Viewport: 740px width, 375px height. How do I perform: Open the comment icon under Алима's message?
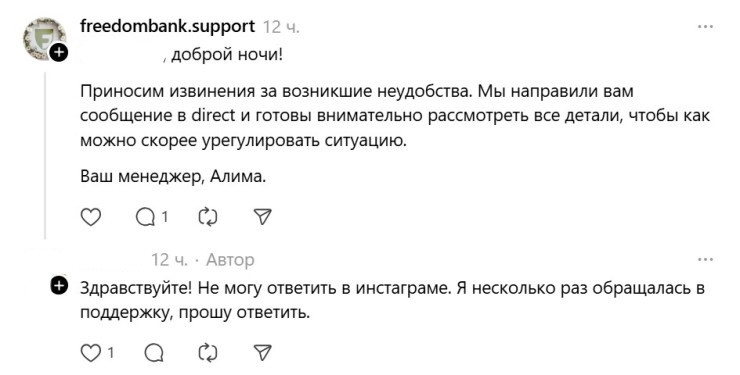(x=145, y=217)
